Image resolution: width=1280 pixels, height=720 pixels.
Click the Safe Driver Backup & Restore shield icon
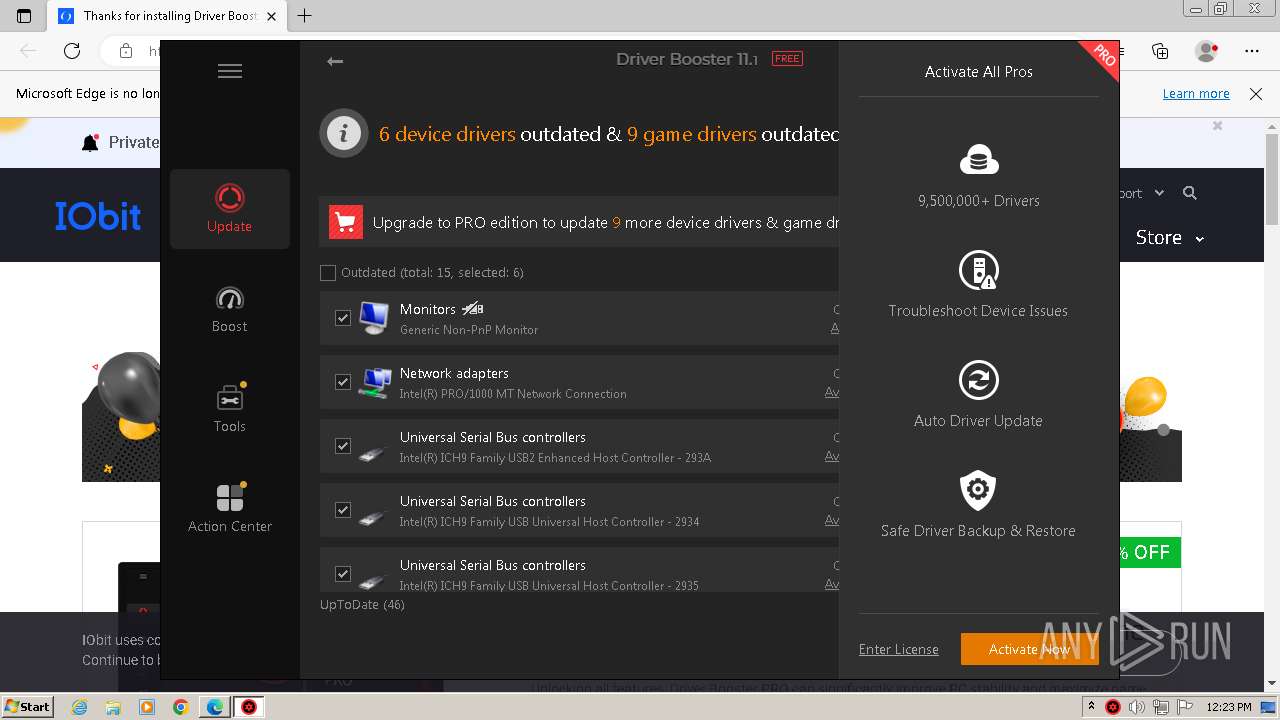click(979, 490)
